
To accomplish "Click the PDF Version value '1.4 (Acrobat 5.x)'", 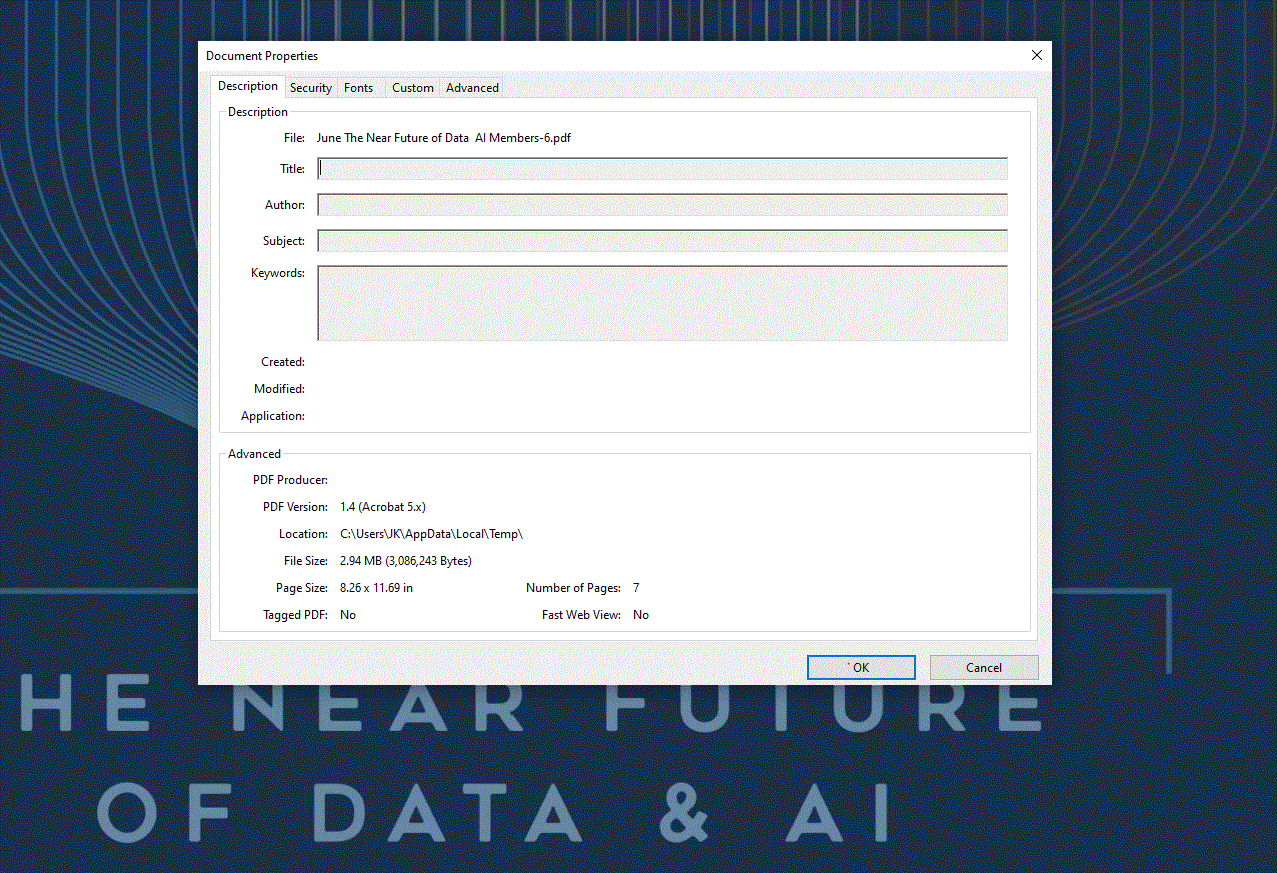I will point(383,507).
